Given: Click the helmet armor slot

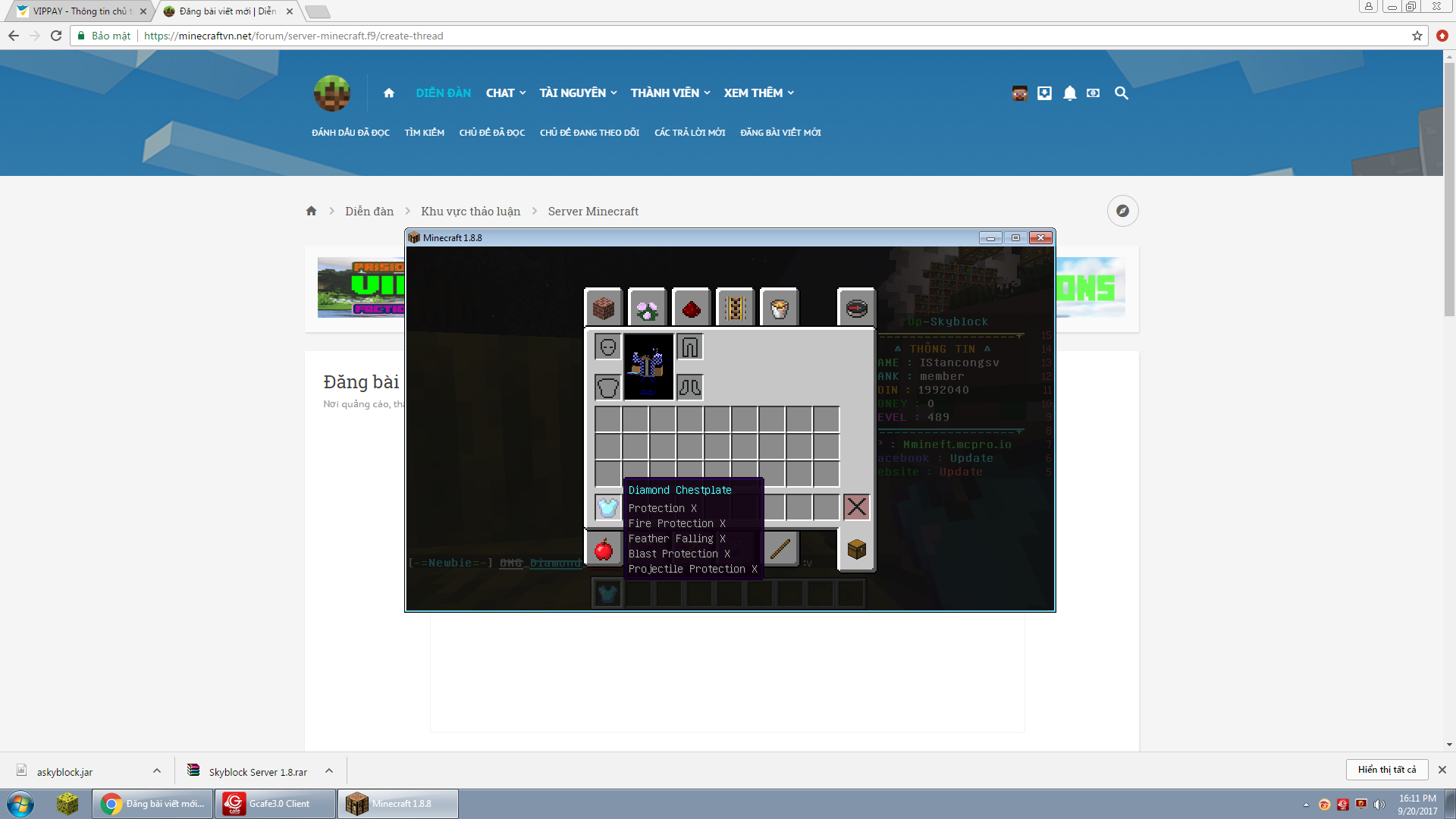Looking at the screenshot, I should 607,347.
